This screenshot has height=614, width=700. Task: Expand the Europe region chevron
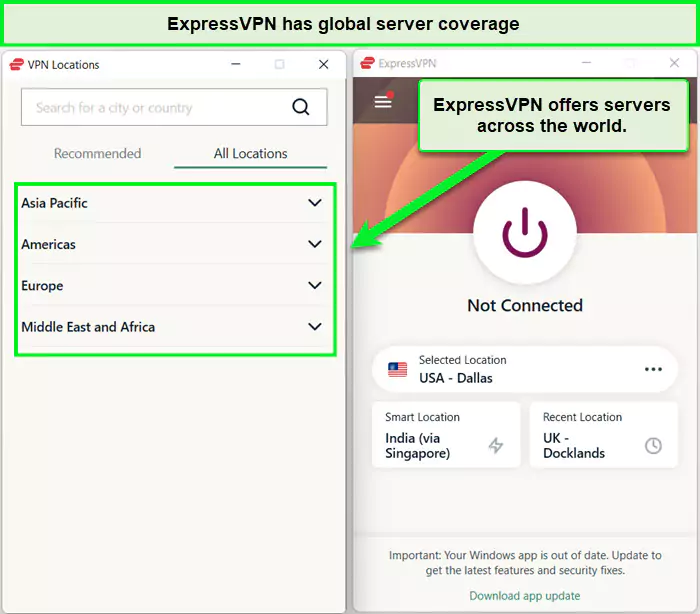point(315,285)
